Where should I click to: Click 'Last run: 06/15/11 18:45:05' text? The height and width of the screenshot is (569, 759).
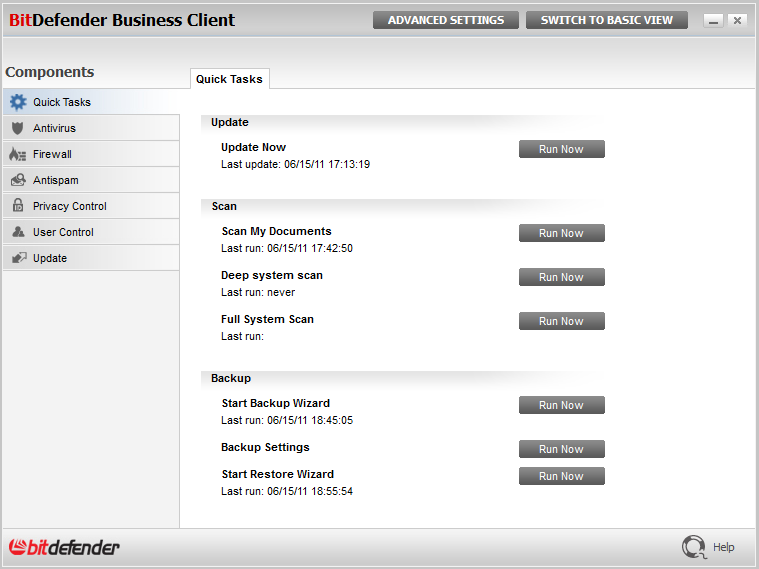point(287,420)
